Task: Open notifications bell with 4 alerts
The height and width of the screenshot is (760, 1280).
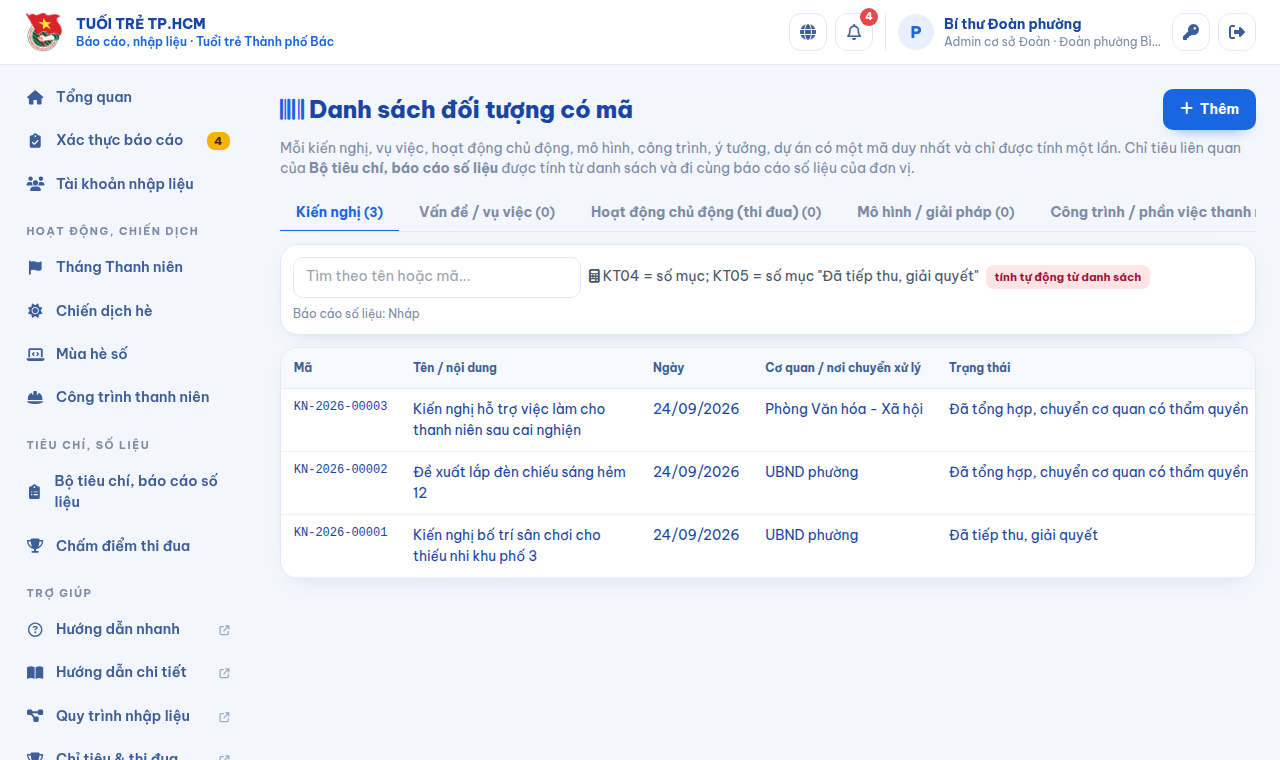Action: (854, 32)
